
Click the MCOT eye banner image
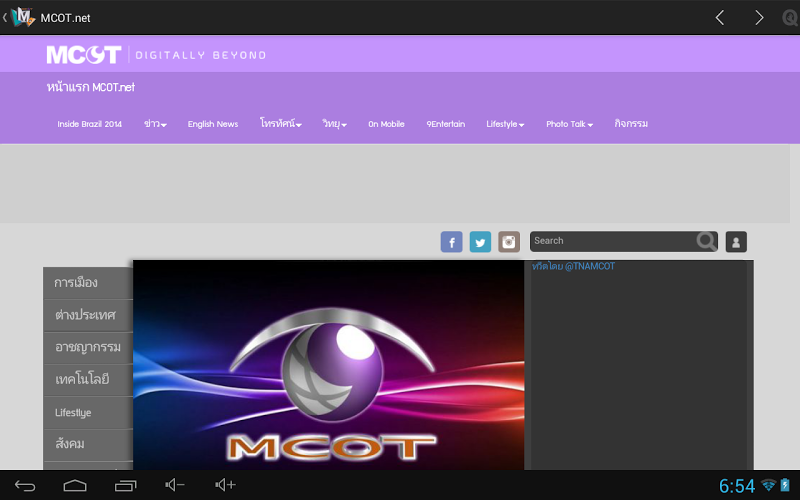pos(328,365)
